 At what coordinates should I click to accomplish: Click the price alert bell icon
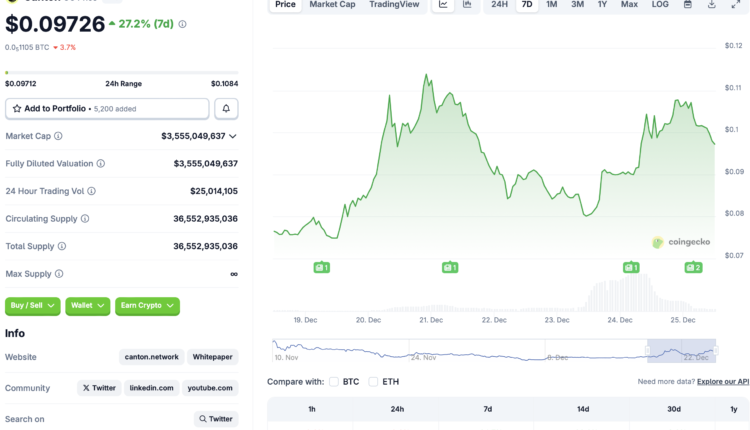(227, 108)
